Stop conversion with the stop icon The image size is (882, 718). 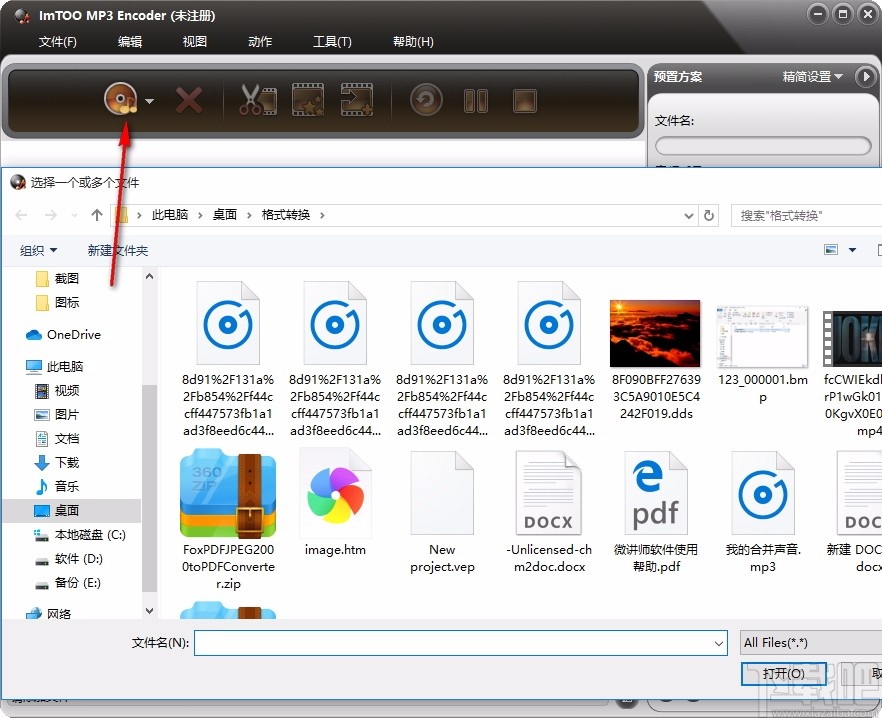pyautogui.click(x=524, y=100)
